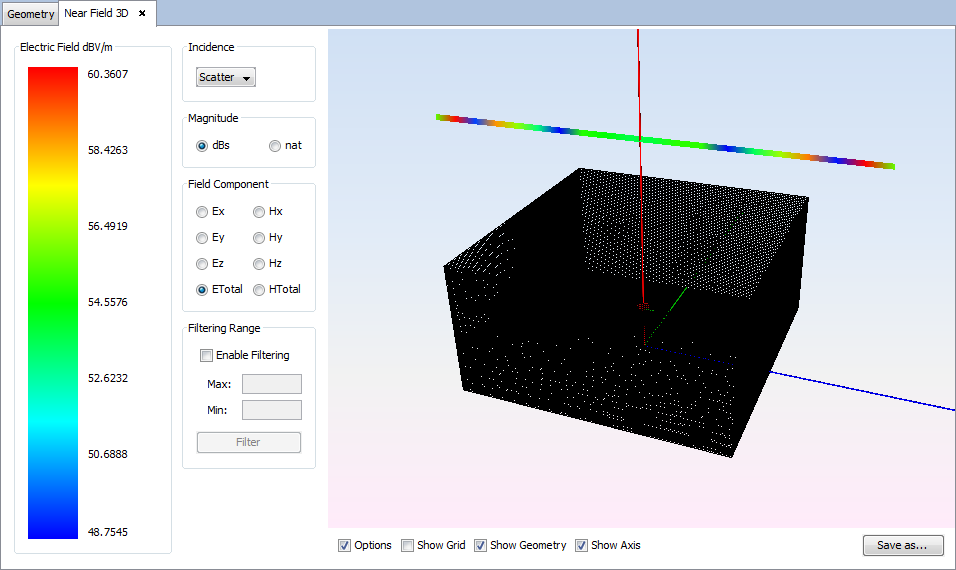
Task: Uncheck the Options checkbox
Action: [345, 545]
